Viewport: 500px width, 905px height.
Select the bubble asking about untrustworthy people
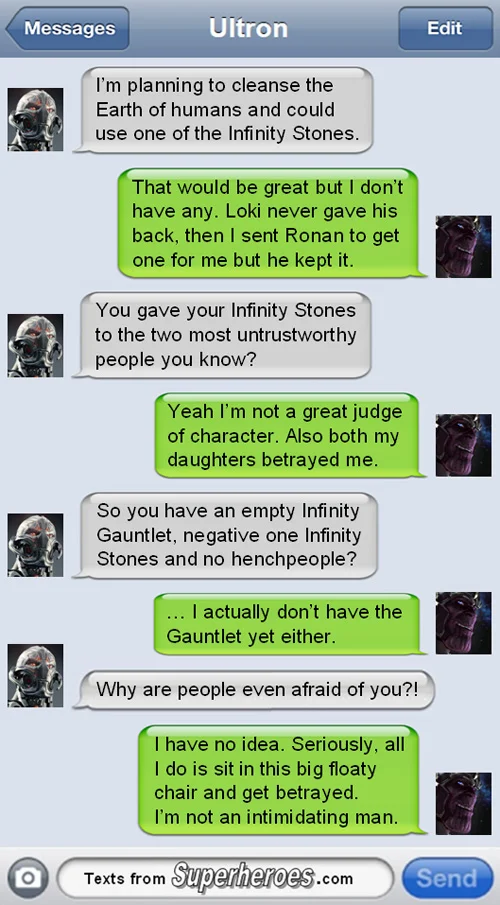tap(223, 335)
